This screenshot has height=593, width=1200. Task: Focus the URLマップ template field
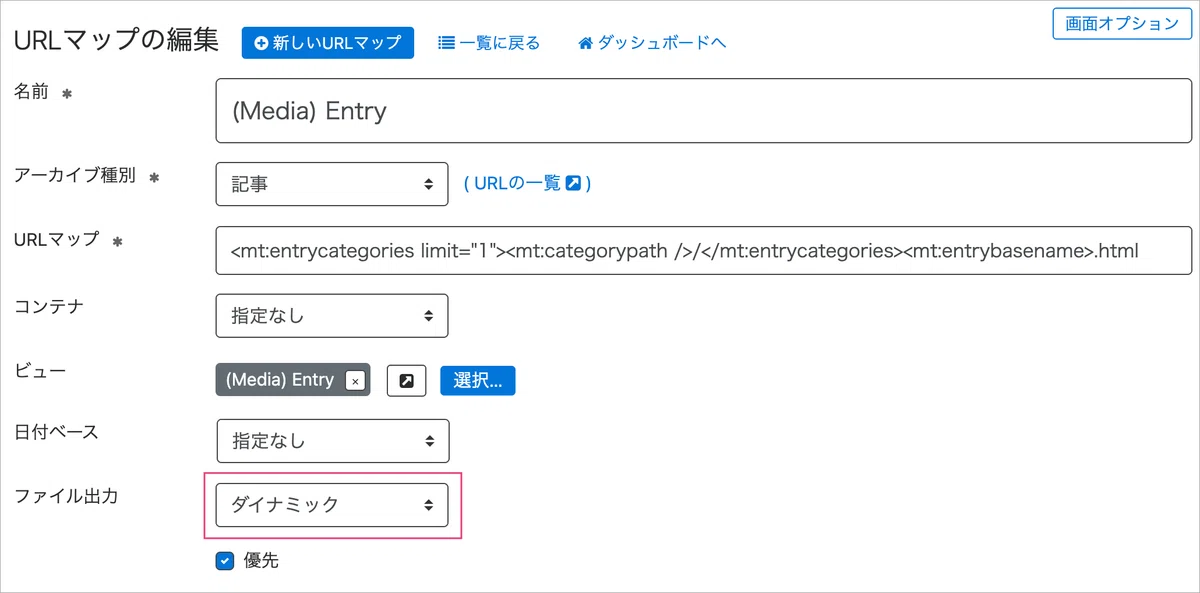tap(704, 251)
